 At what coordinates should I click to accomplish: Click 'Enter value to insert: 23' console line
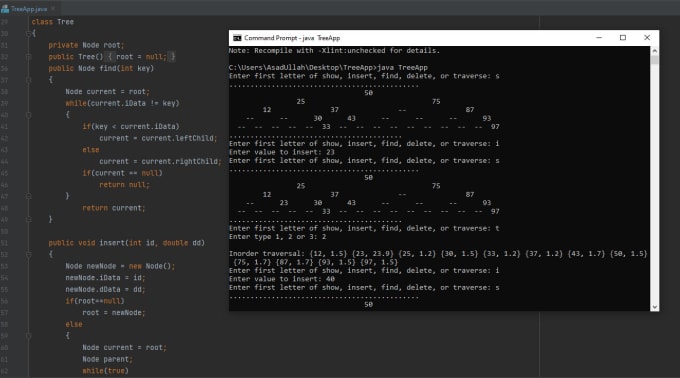pos(282,152)
